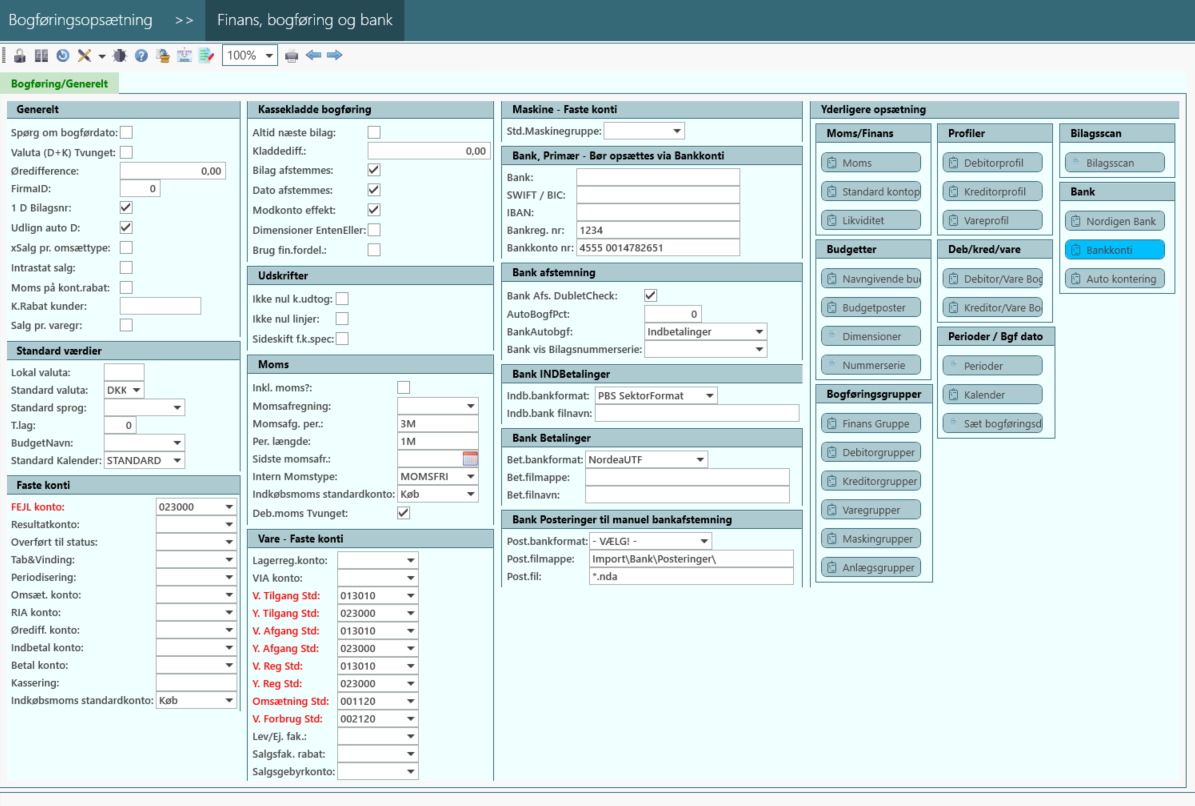Screen dimensions: 1195x806
Task: Open calendar picker beside Sidste momsafr. field
Action: pyautogui.click(x=470, y=459)
